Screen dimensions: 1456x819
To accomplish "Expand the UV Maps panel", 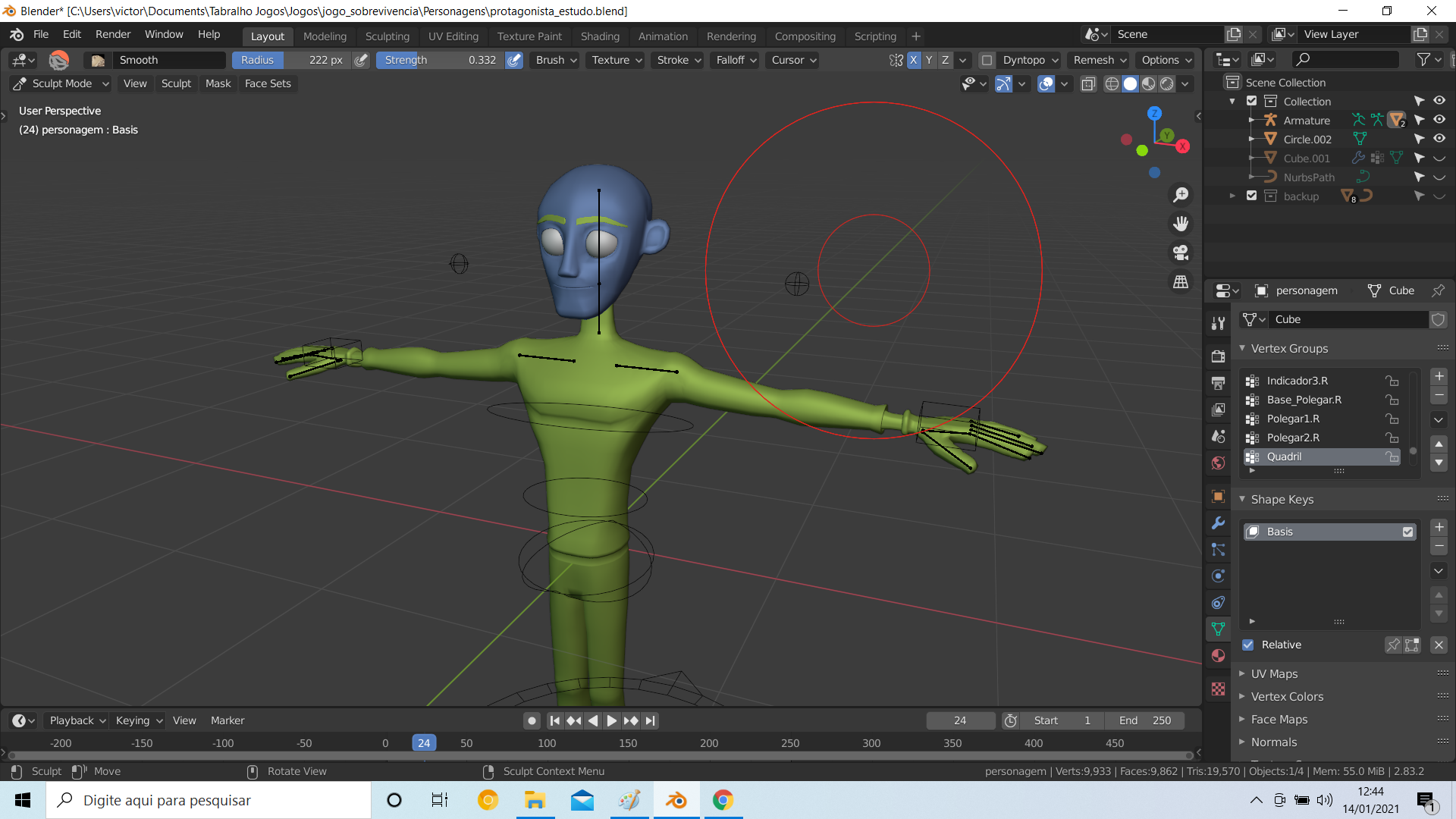I will pos(1274,674).
